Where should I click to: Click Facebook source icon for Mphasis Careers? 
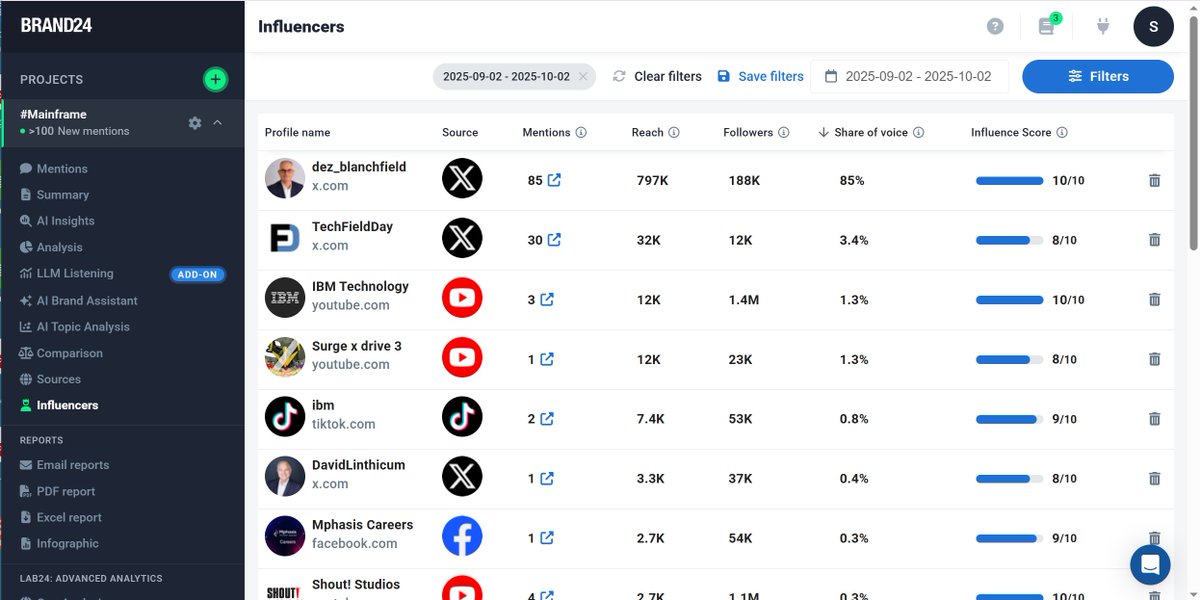coord(462,536)
